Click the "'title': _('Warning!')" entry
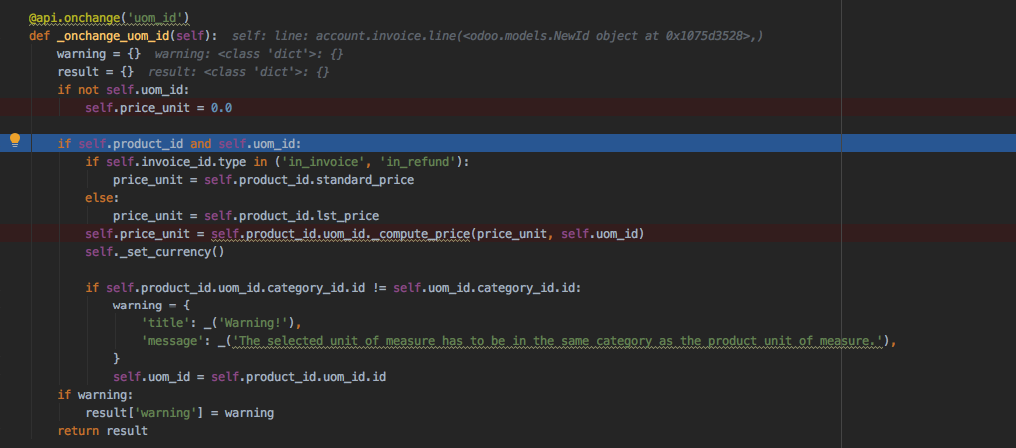 (x=222, y=323)
